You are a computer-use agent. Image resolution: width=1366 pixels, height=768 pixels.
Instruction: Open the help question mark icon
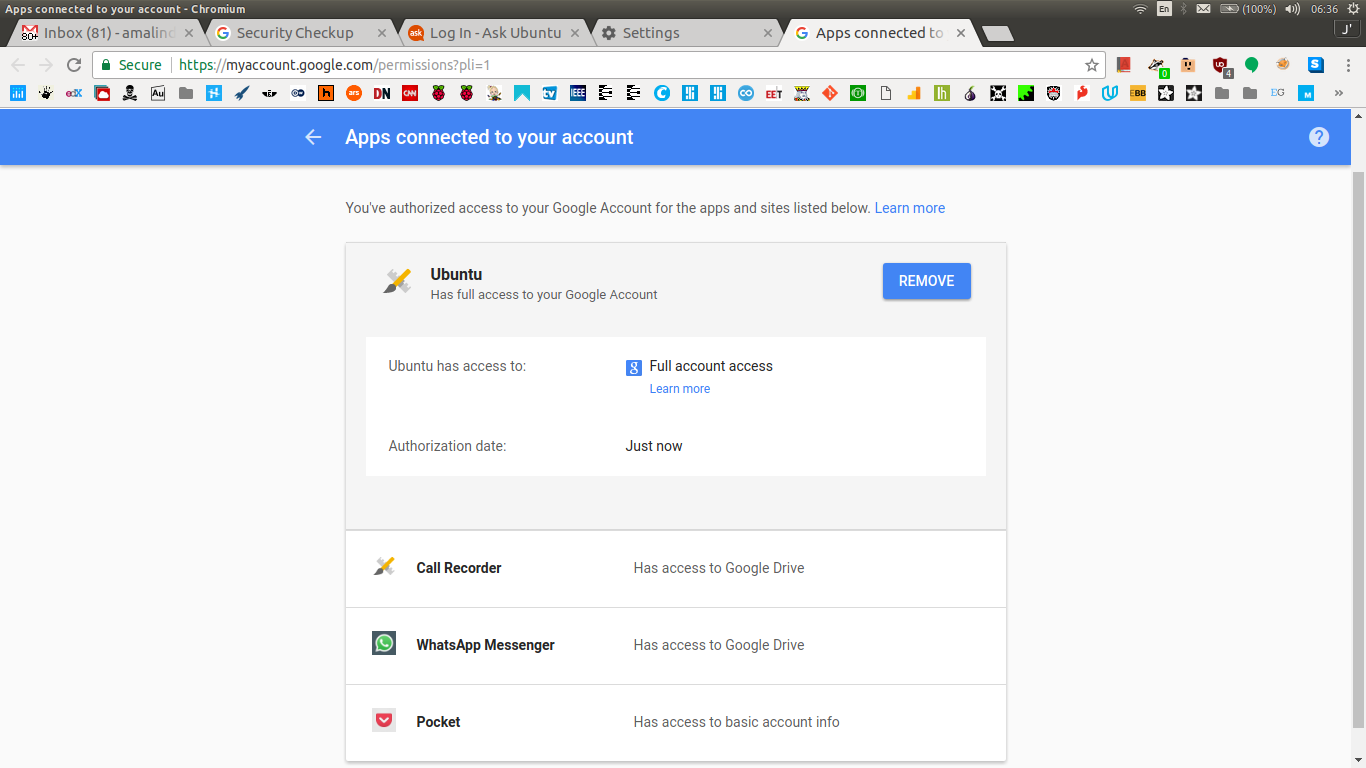tap(1319, 137)
